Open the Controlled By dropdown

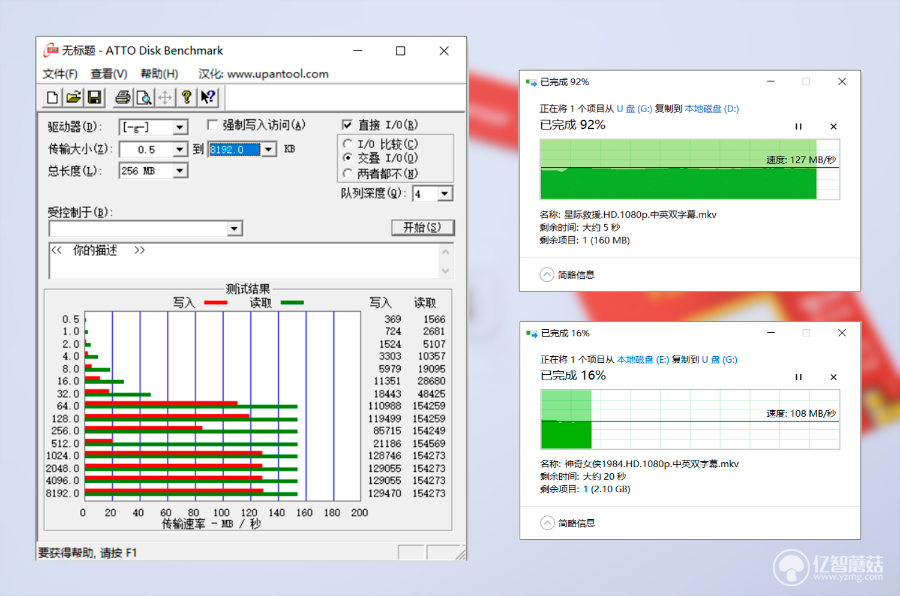coord(234,229)
